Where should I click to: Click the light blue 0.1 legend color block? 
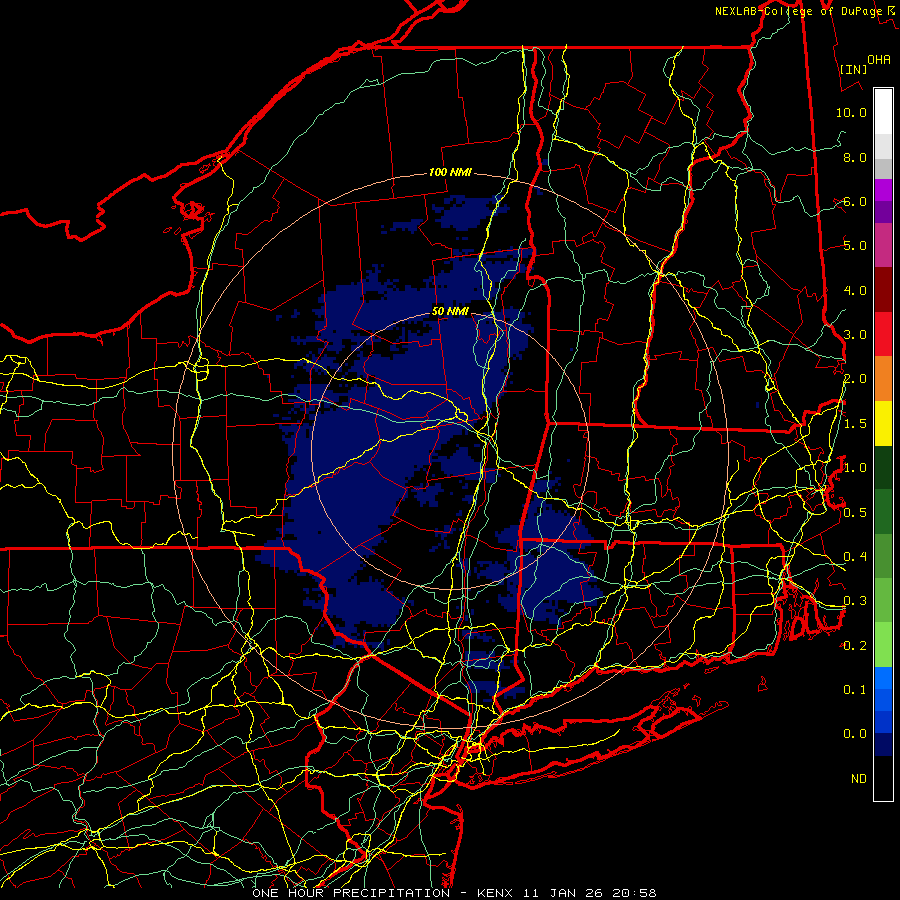pyautogui.click(x=883, y=678)
